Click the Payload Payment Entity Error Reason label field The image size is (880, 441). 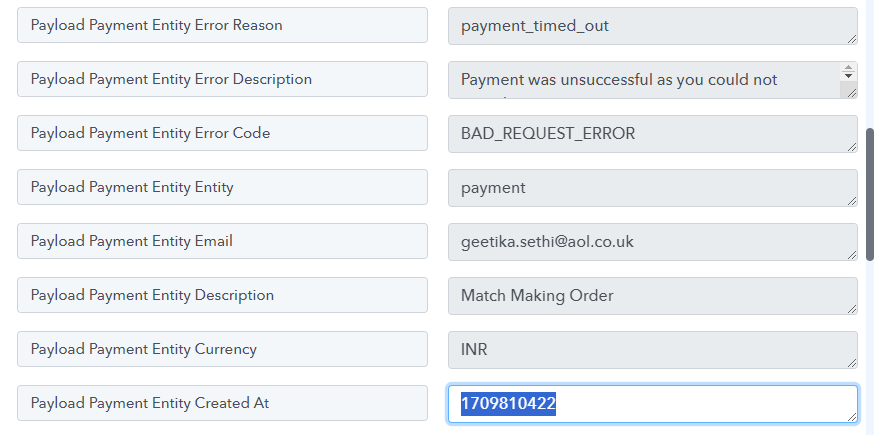(x=222, y=25)
